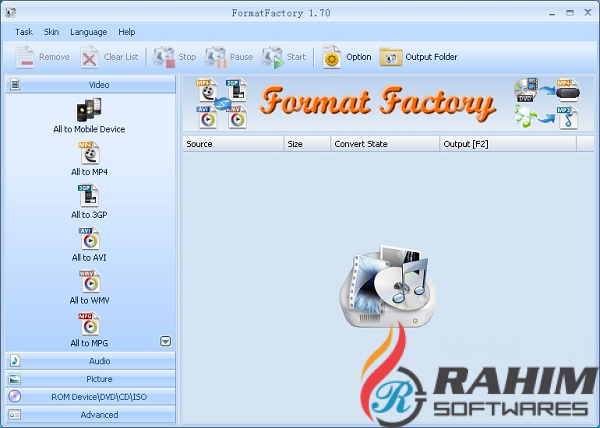Open the Output Folder icon

click(x=391, y=57)
